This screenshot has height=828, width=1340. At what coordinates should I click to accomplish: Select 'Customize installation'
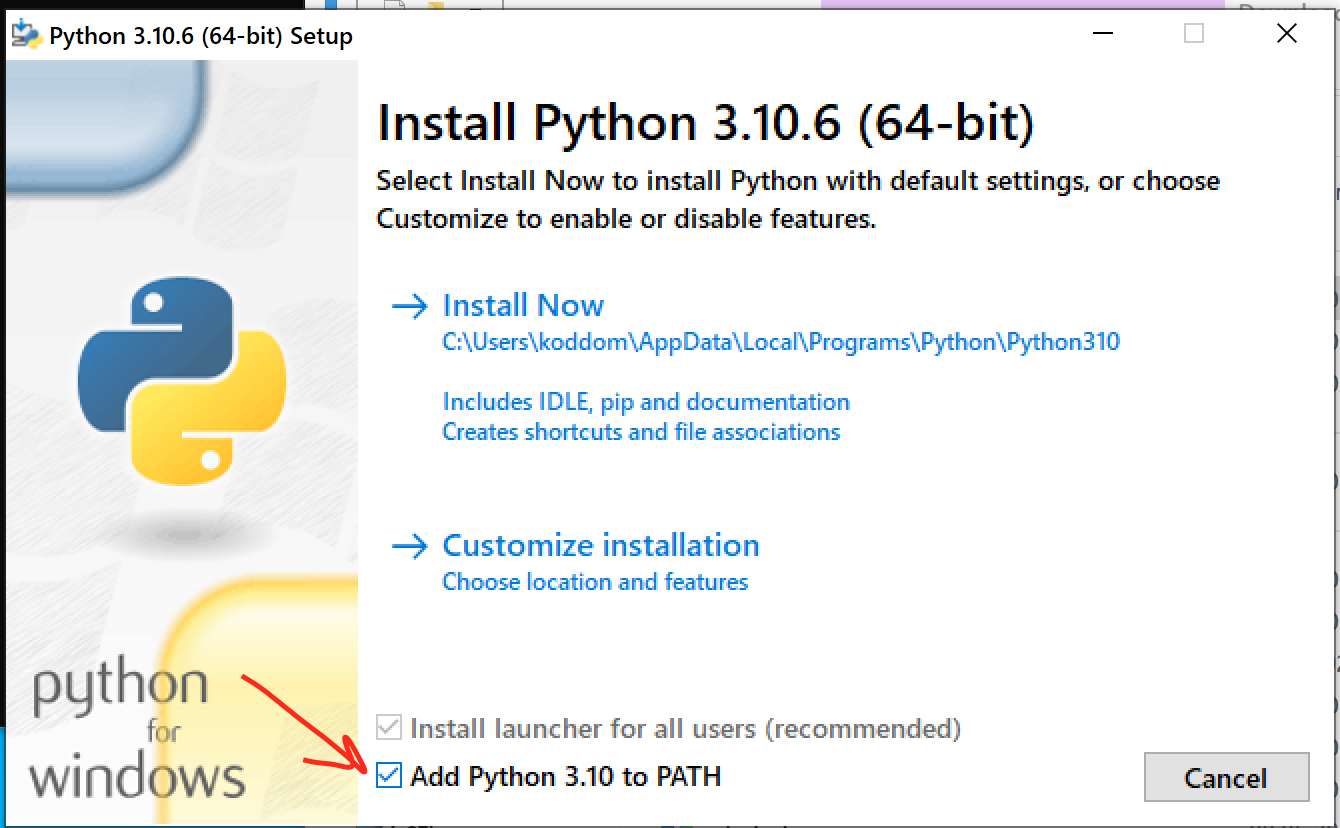pos(600,545)
